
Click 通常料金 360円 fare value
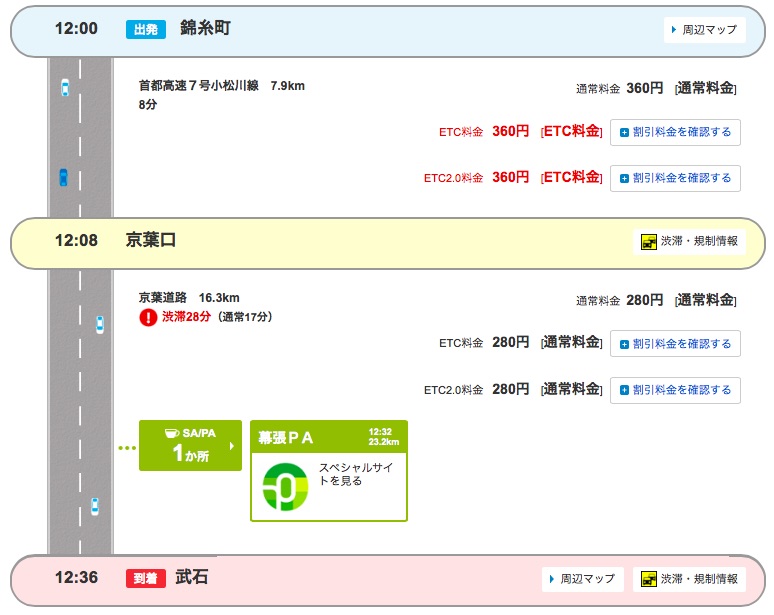[645, 88]
